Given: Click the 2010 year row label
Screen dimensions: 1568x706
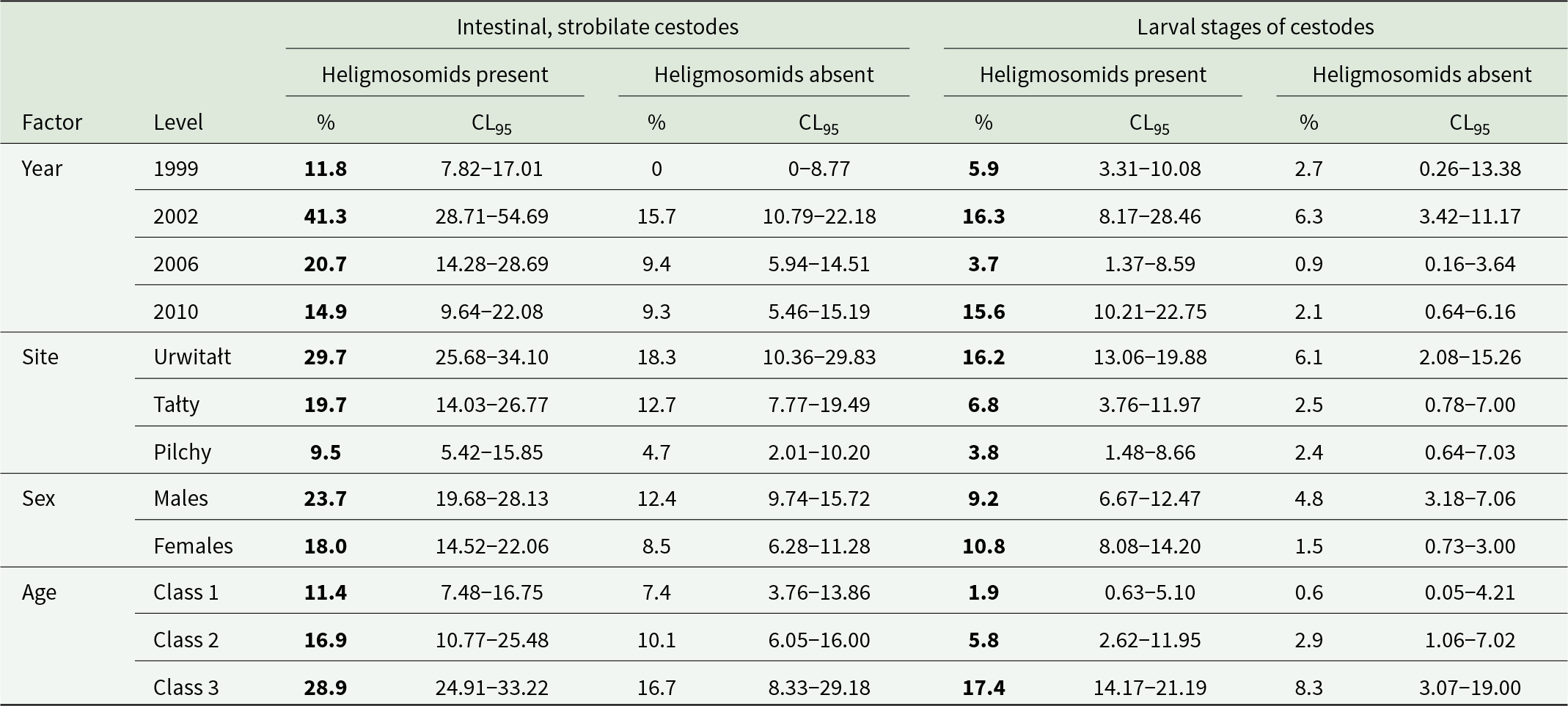Looking at the screenshot, I should click(176, 312).
